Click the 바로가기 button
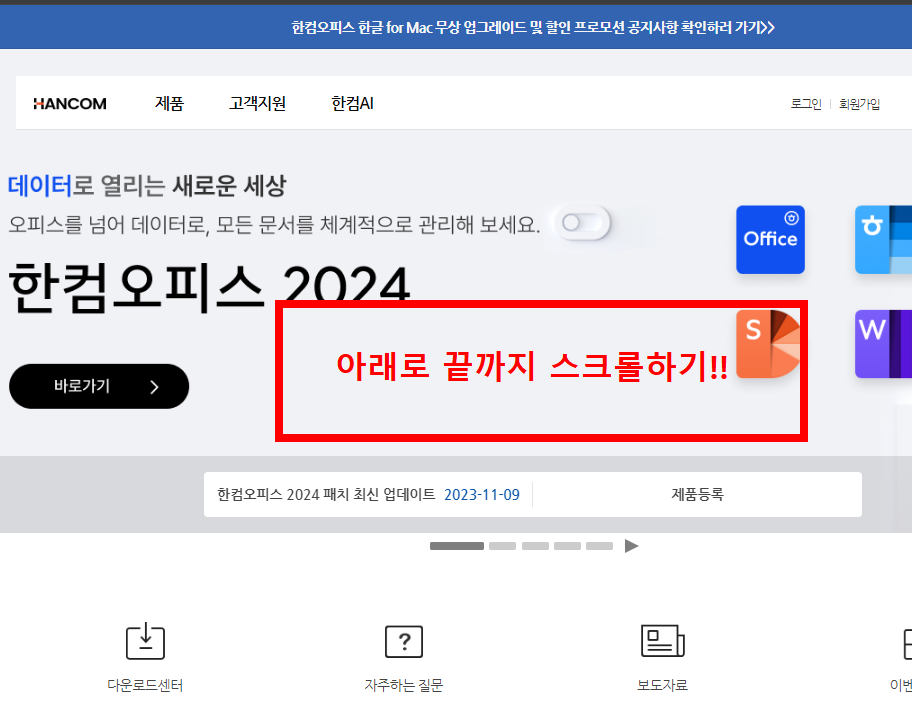This screenshot has height=720, width=912. pos(98,386)
